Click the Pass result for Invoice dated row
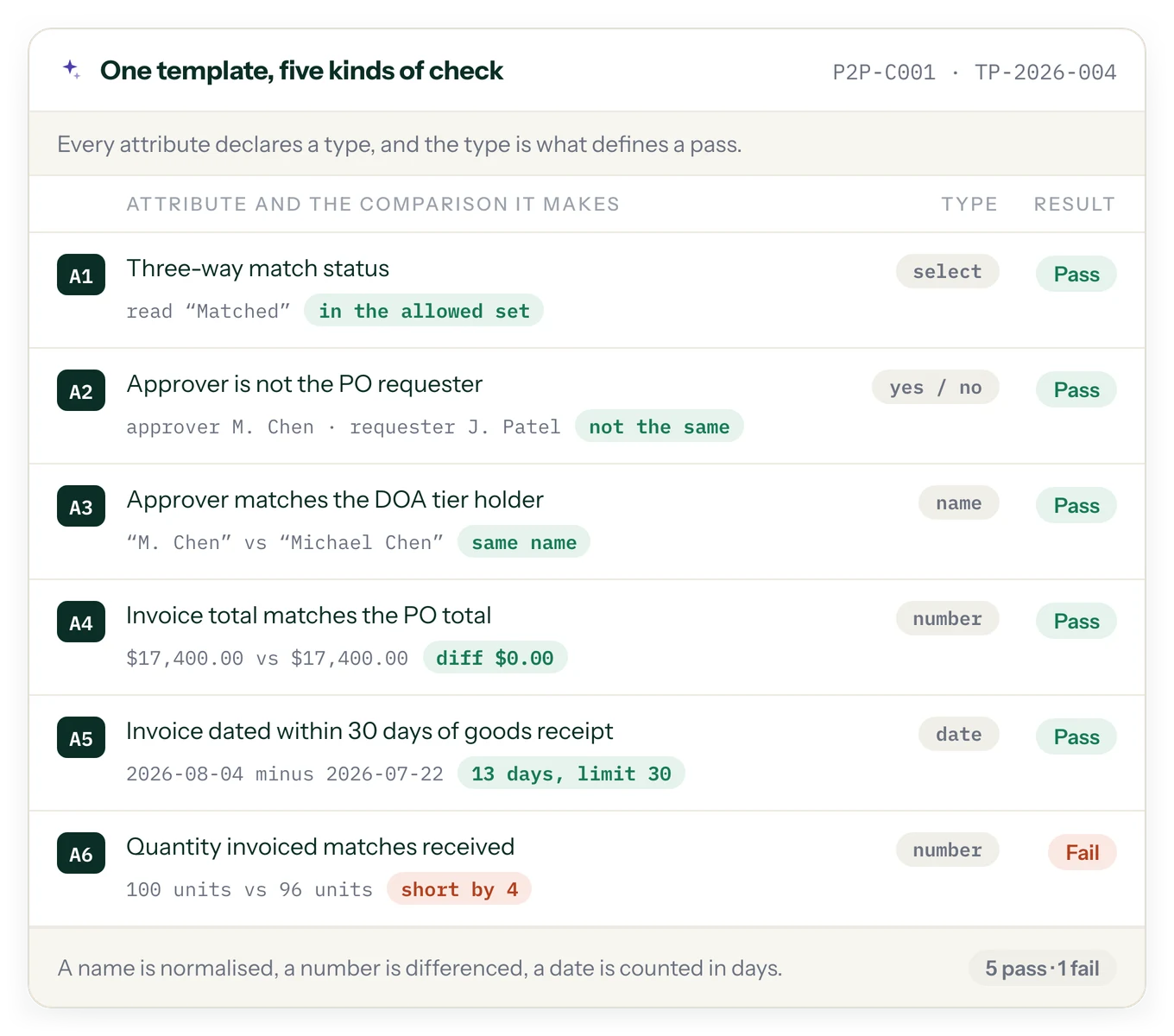Viewport: 1174px width, 1036px height. [1076, 736]
